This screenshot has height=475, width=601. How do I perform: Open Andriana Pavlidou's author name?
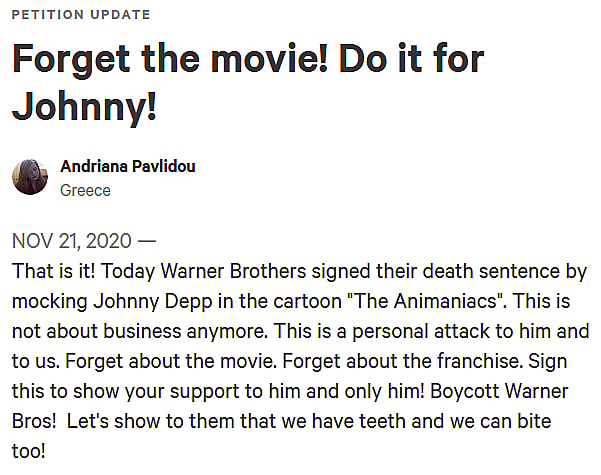[x=128, y=166]
